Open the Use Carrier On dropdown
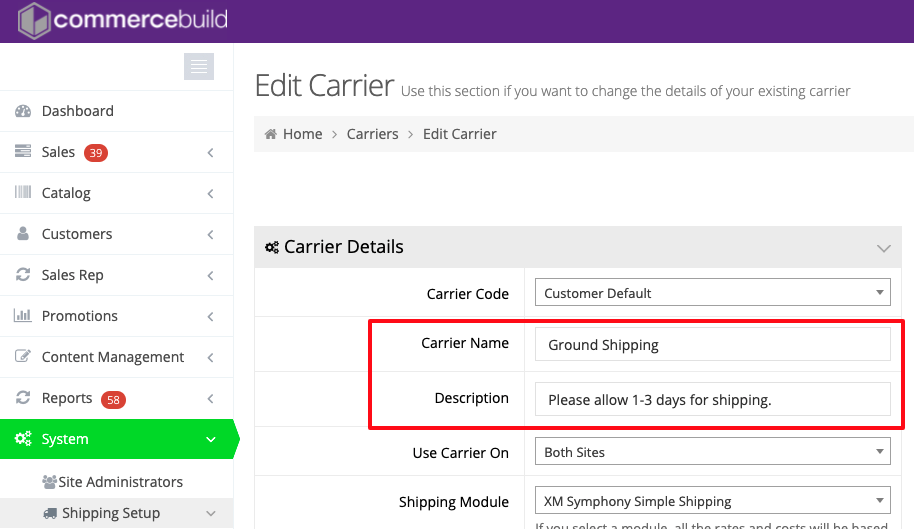The height and width of the screenshot is (529, 914). click(x=712, y=452)
